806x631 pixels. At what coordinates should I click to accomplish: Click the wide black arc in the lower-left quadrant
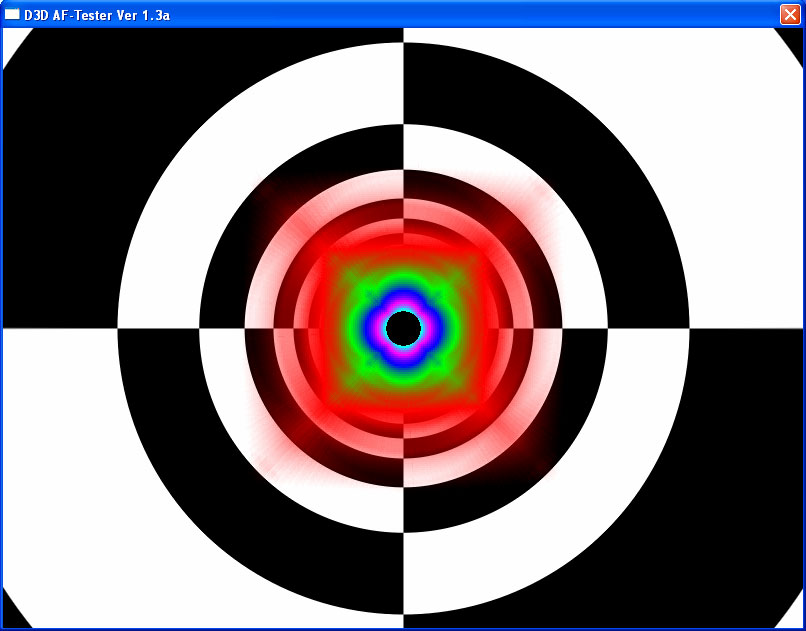pos(230,500)
